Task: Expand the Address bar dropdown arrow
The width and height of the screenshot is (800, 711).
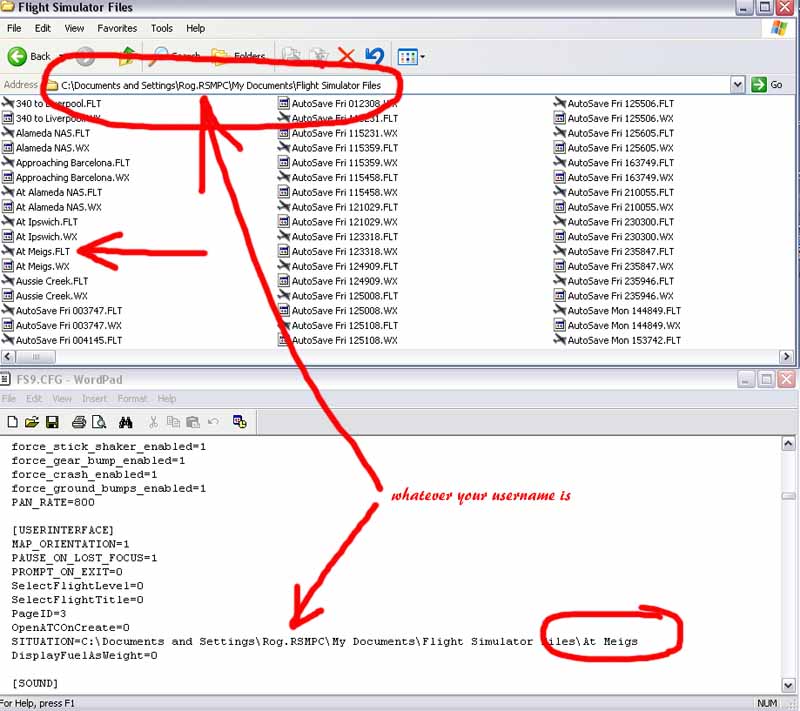Action: 738,85
